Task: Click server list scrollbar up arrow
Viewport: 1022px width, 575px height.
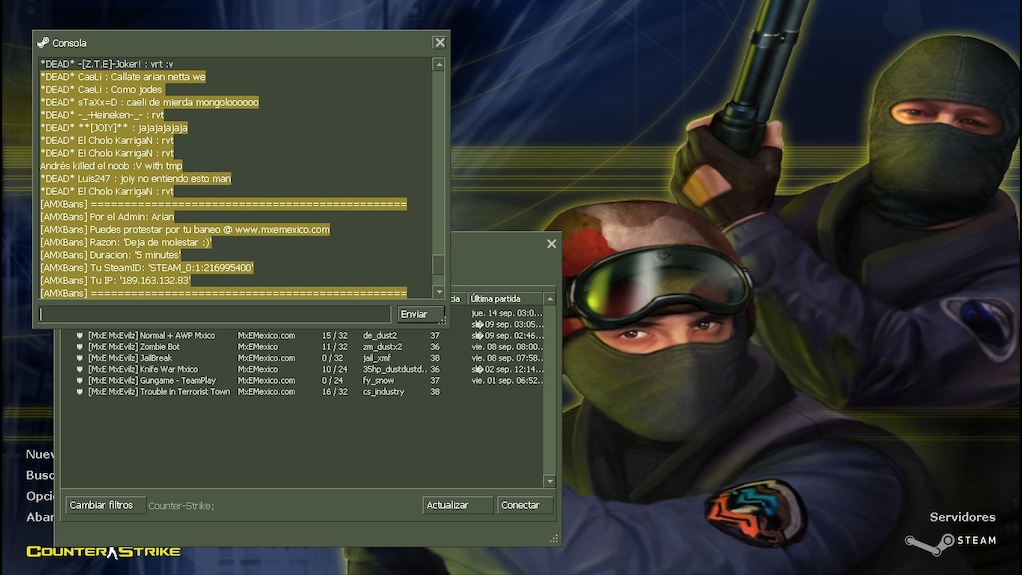Action: 549,299
